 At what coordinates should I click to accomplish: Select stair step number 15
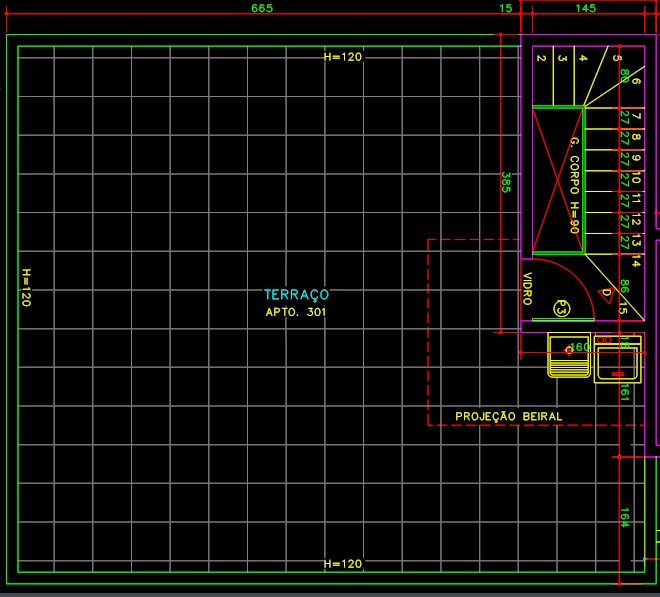coord(623,307)
